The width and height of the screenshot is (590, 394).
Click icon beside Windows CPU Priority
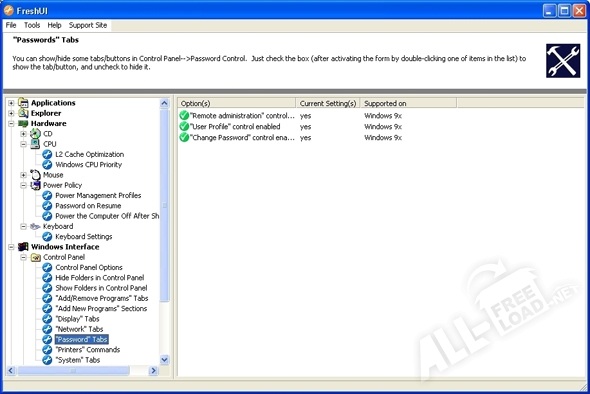(47, 164)
